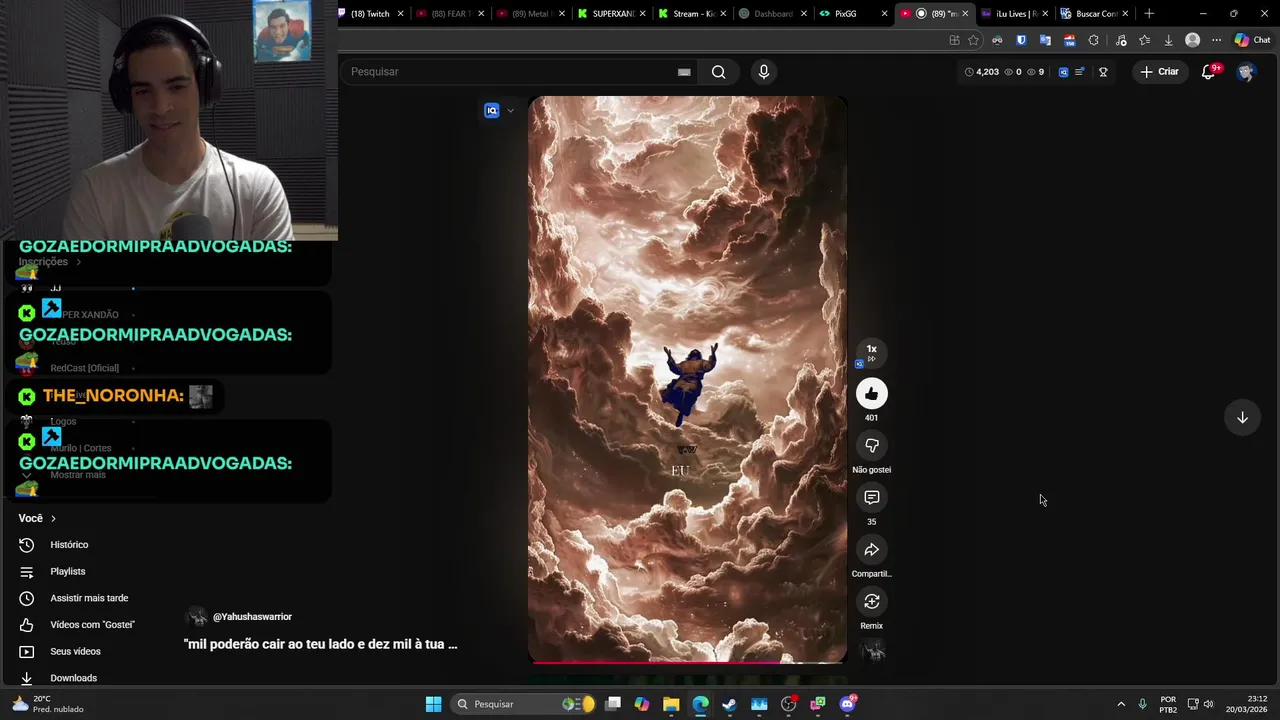1280x720 pixels.
Task: Open the Bitwarden extension icon
Action: [1021, 40]
